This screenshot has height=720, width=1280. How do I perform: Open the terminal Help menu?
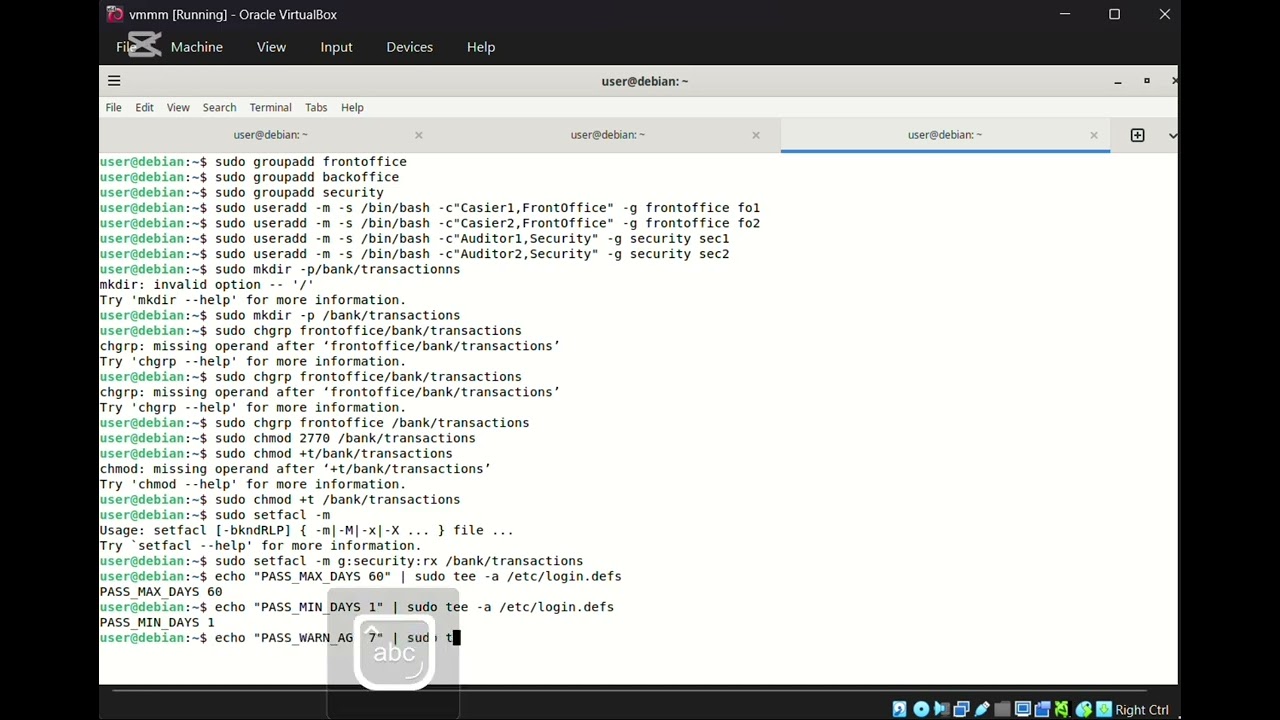click(x=352, y=107)
